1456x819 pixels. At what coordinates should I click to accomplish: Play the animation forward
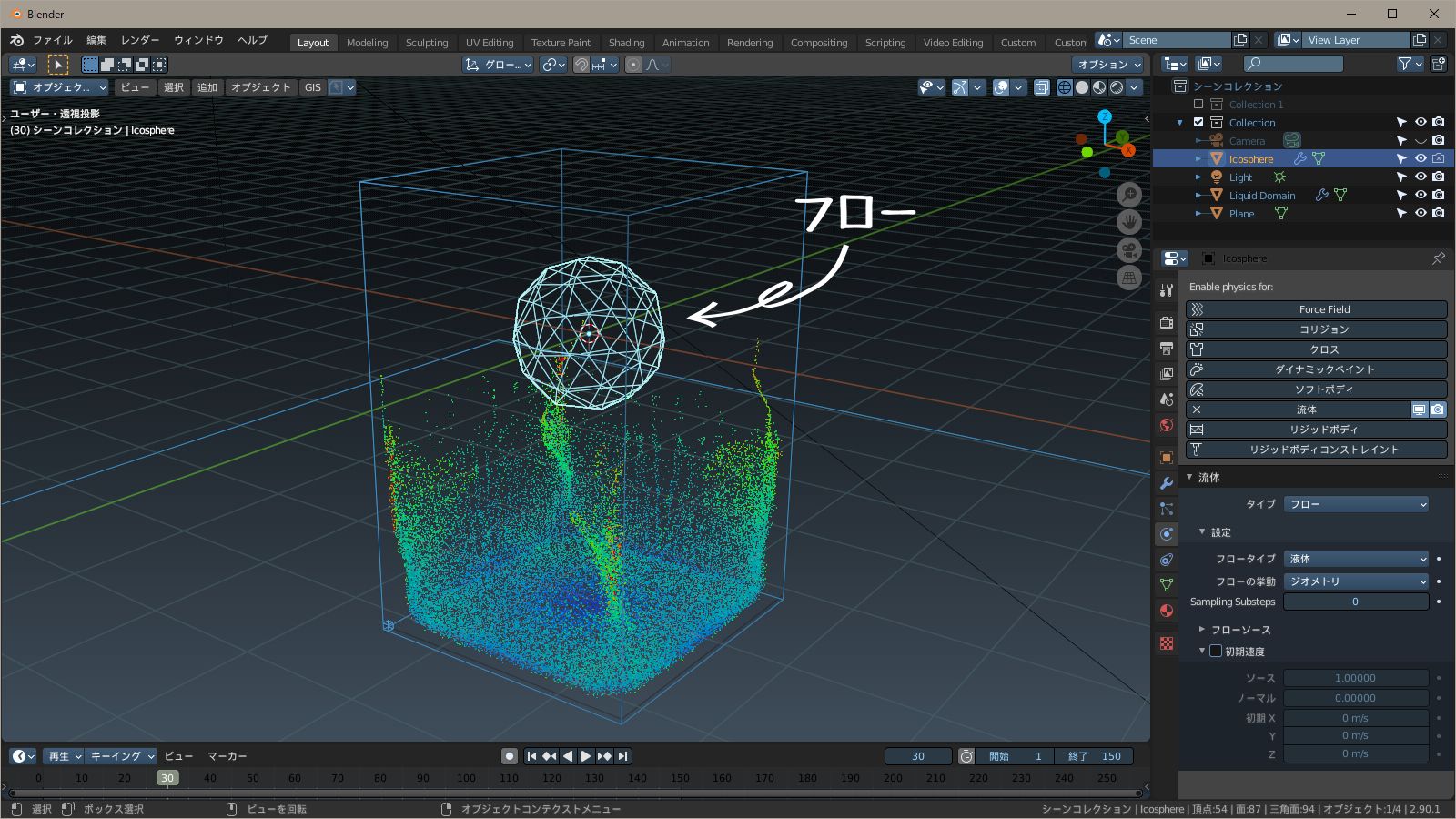point(586,756)
